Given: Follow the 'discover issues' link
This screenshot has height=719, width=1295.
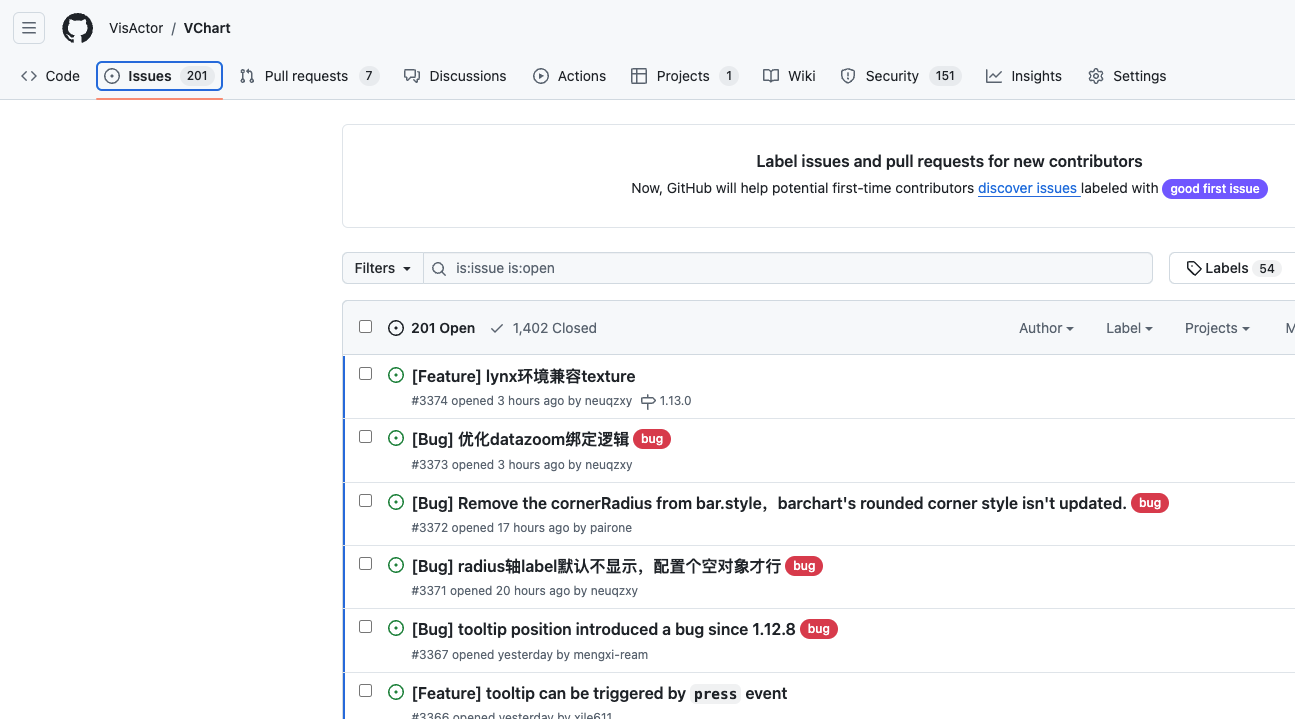Looking at the screenshot, I should point(1028,188).
